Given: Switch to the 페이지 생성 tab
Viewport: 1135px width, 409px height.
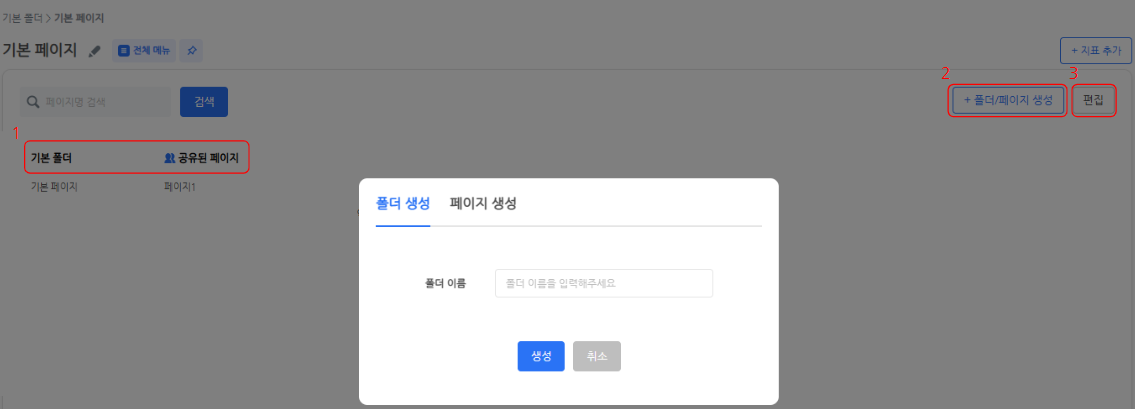Looking at the screenshot, I should tap(483, 203).
